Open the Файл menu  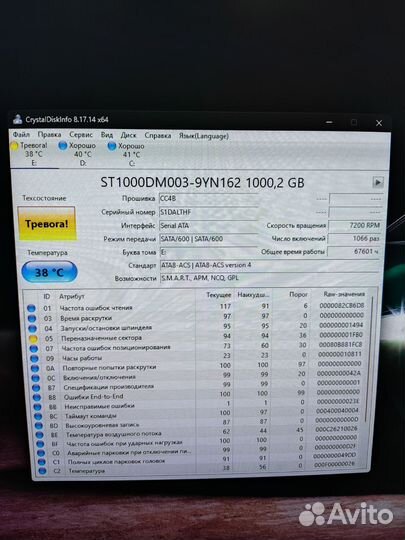point(21,135)
